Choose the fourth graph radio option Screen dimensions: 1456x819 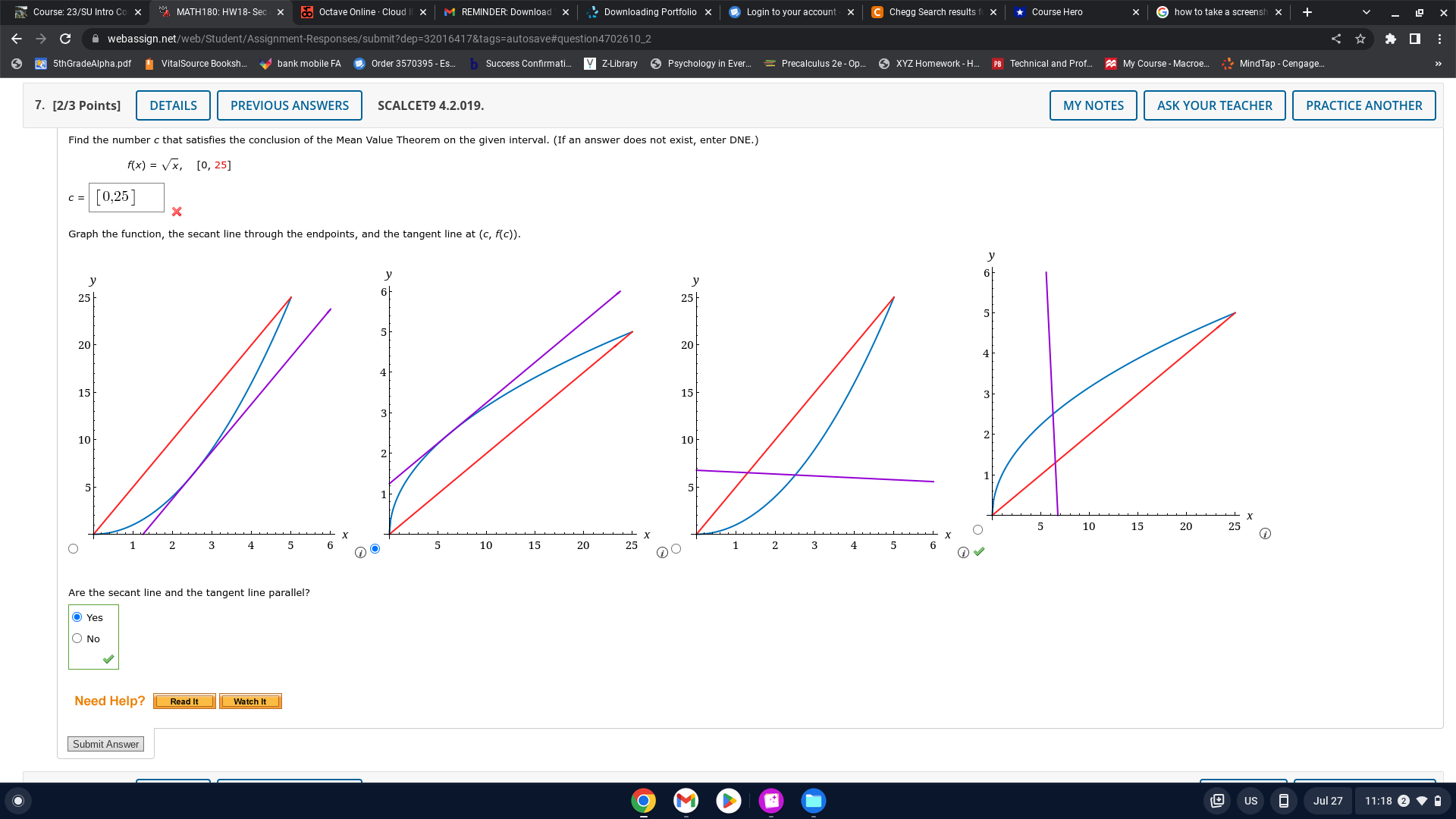(977, 530)
